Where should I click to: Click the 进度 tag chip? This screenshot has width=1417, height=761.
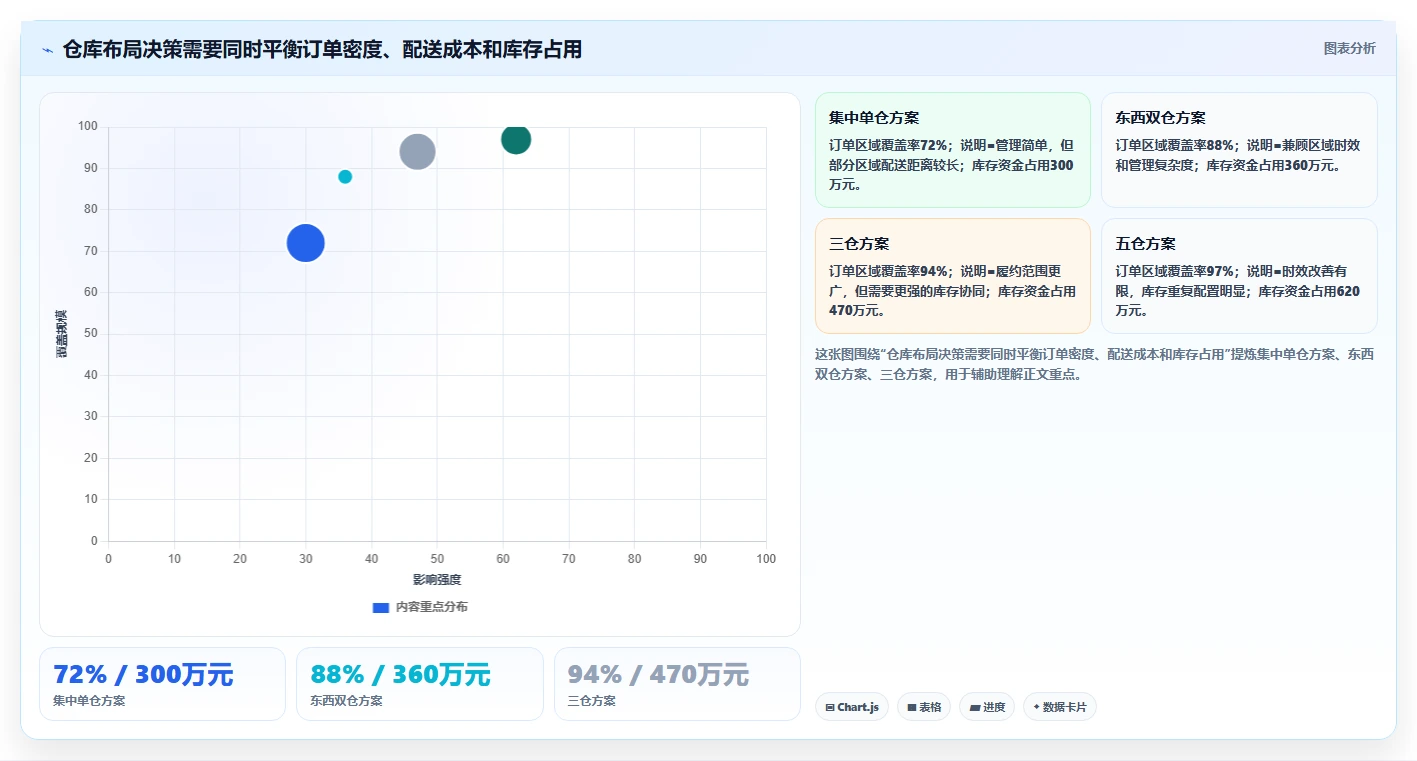pyautogui.click(x=987, y=707)
